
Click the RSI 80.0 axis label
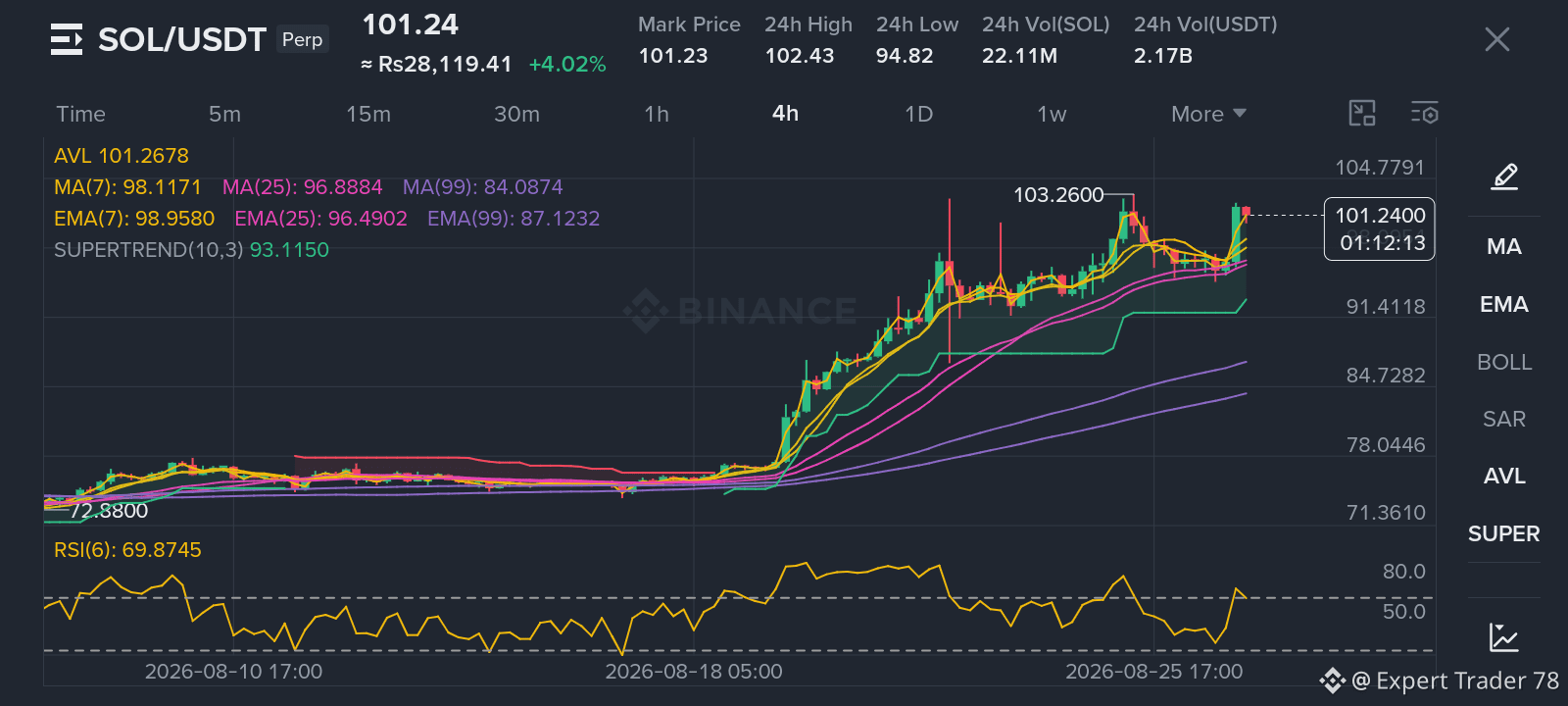point(1403,572)
